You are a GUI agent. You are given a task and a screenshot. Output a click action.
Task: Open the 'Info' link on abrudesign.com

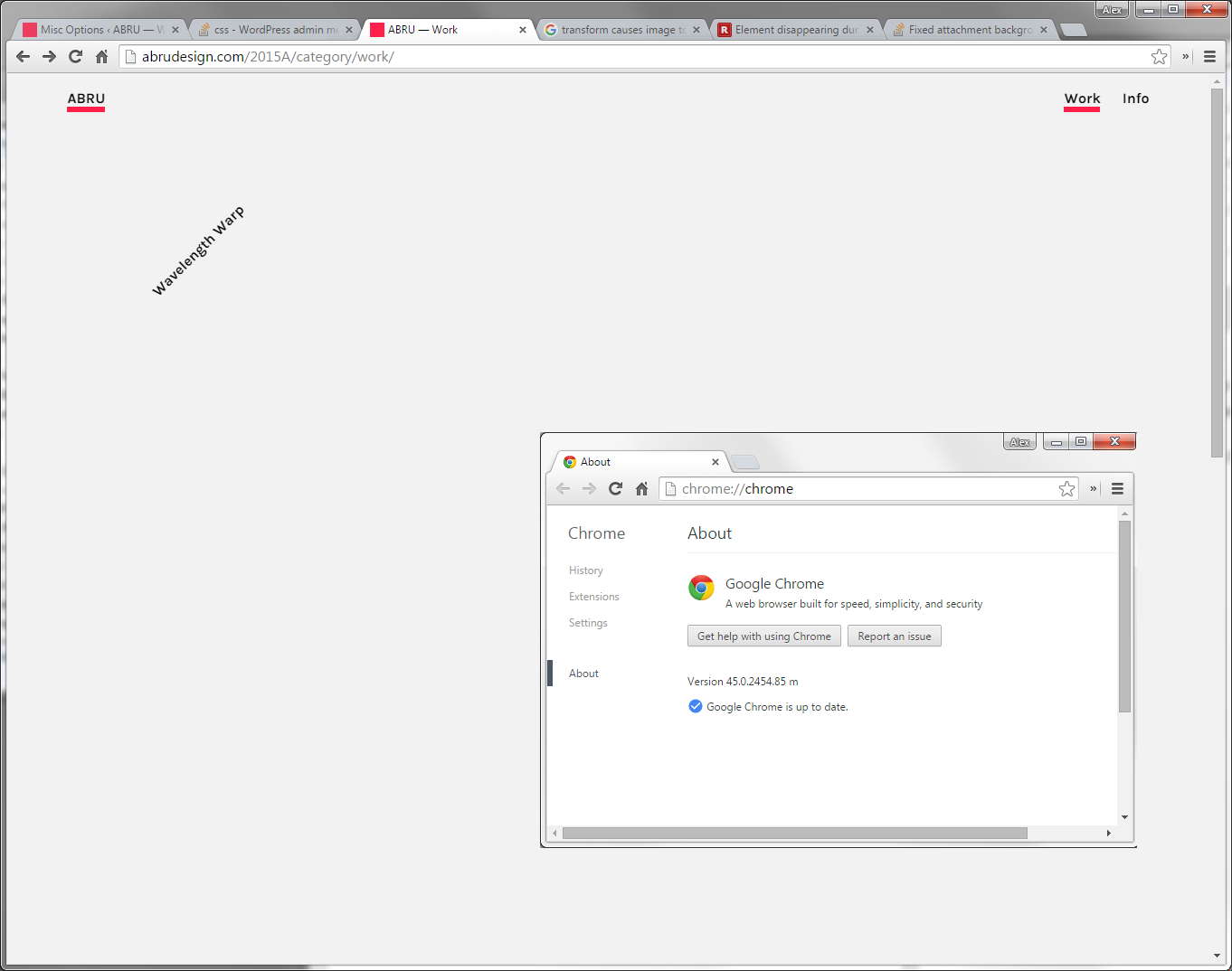click(x=1135, y=99)
